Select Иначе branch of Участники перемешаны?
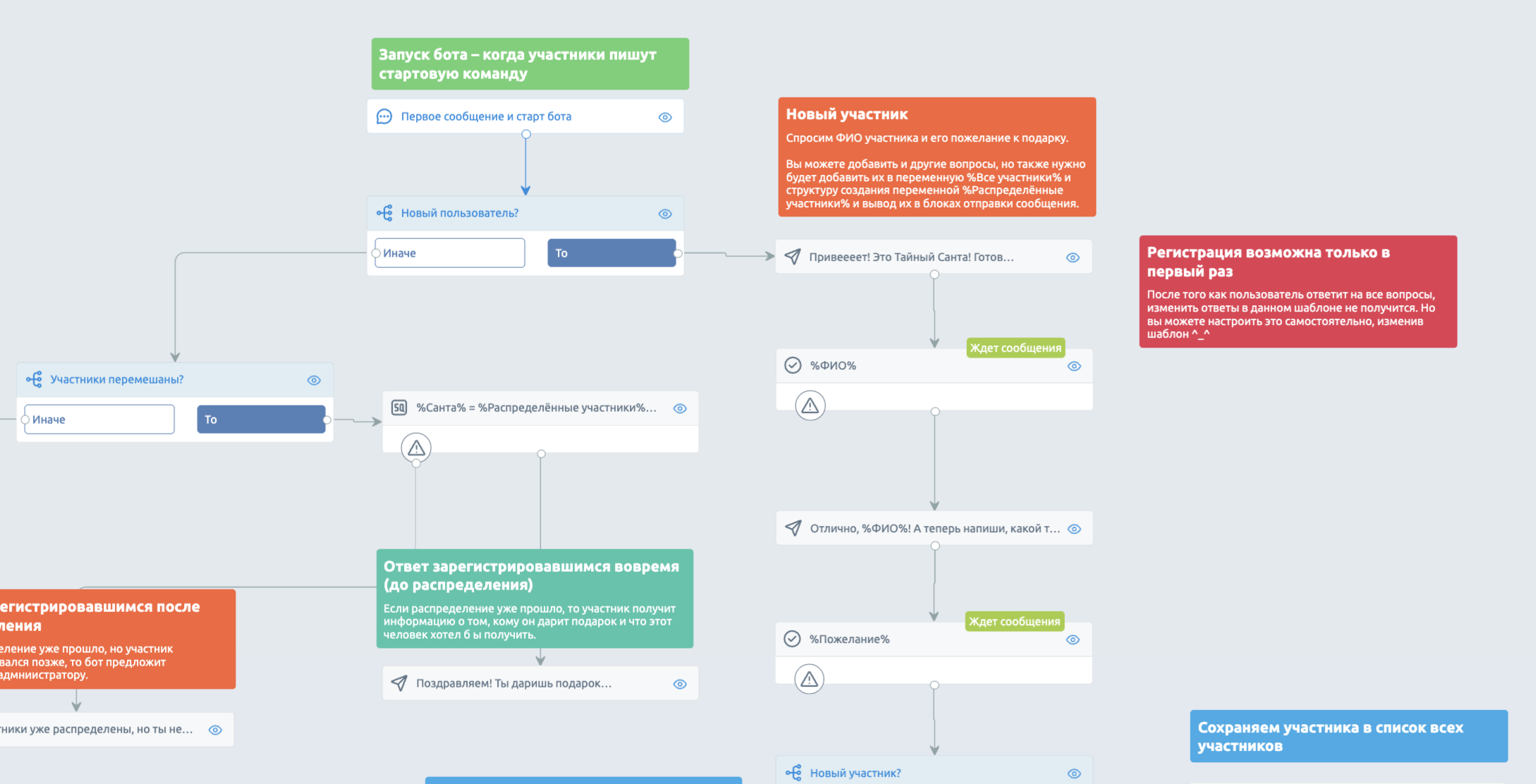1536x784 pixels. (99, 419)
